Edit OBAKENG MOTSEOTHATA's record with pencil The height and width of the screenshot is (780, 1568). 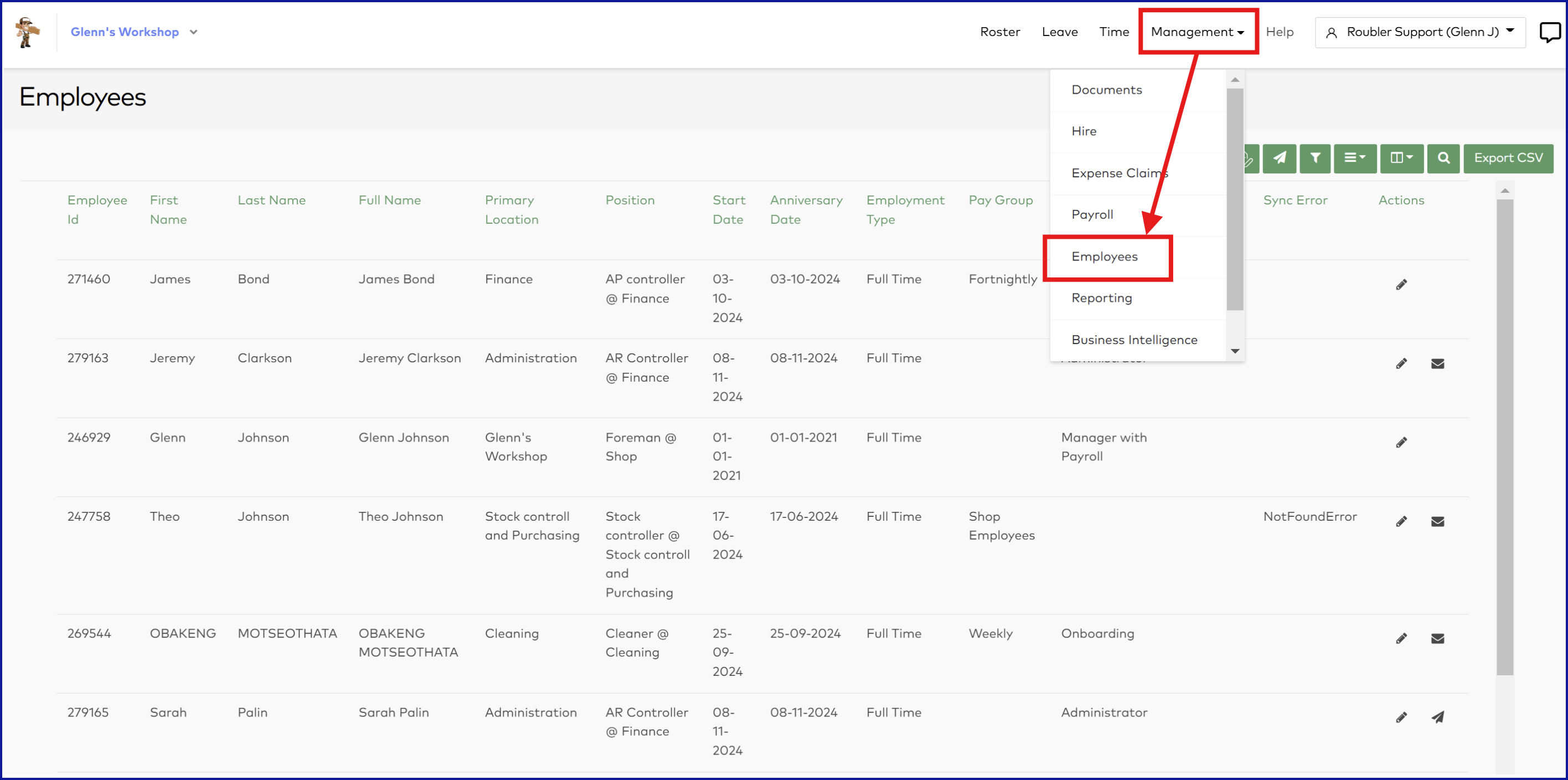click(x=1401, y=639)
